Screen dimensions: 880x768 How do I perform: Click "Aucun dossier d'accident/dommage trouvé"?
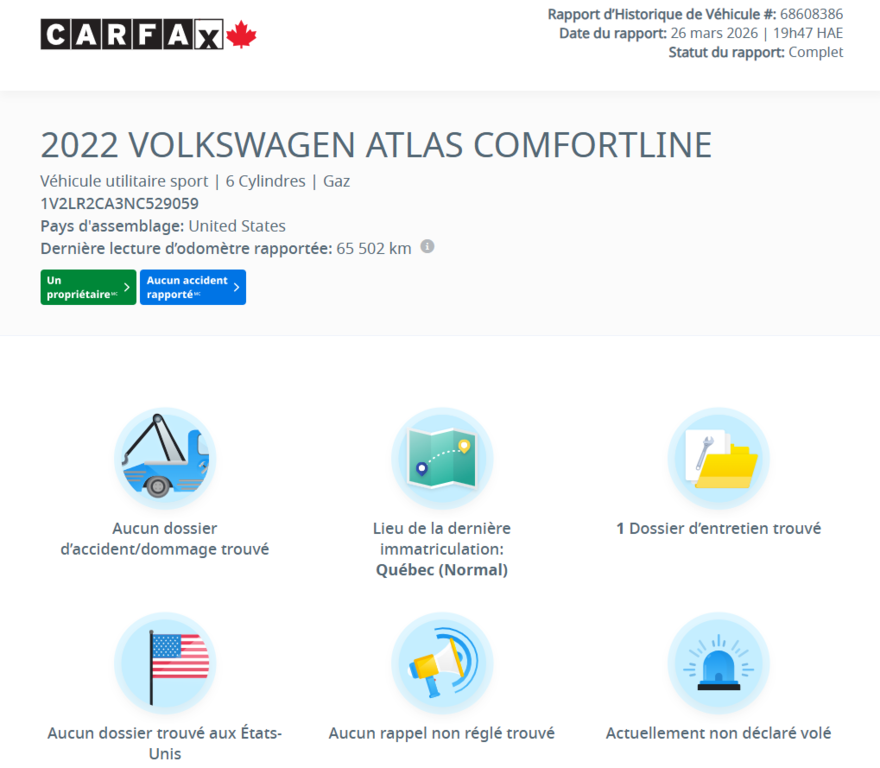pos(165,538)
